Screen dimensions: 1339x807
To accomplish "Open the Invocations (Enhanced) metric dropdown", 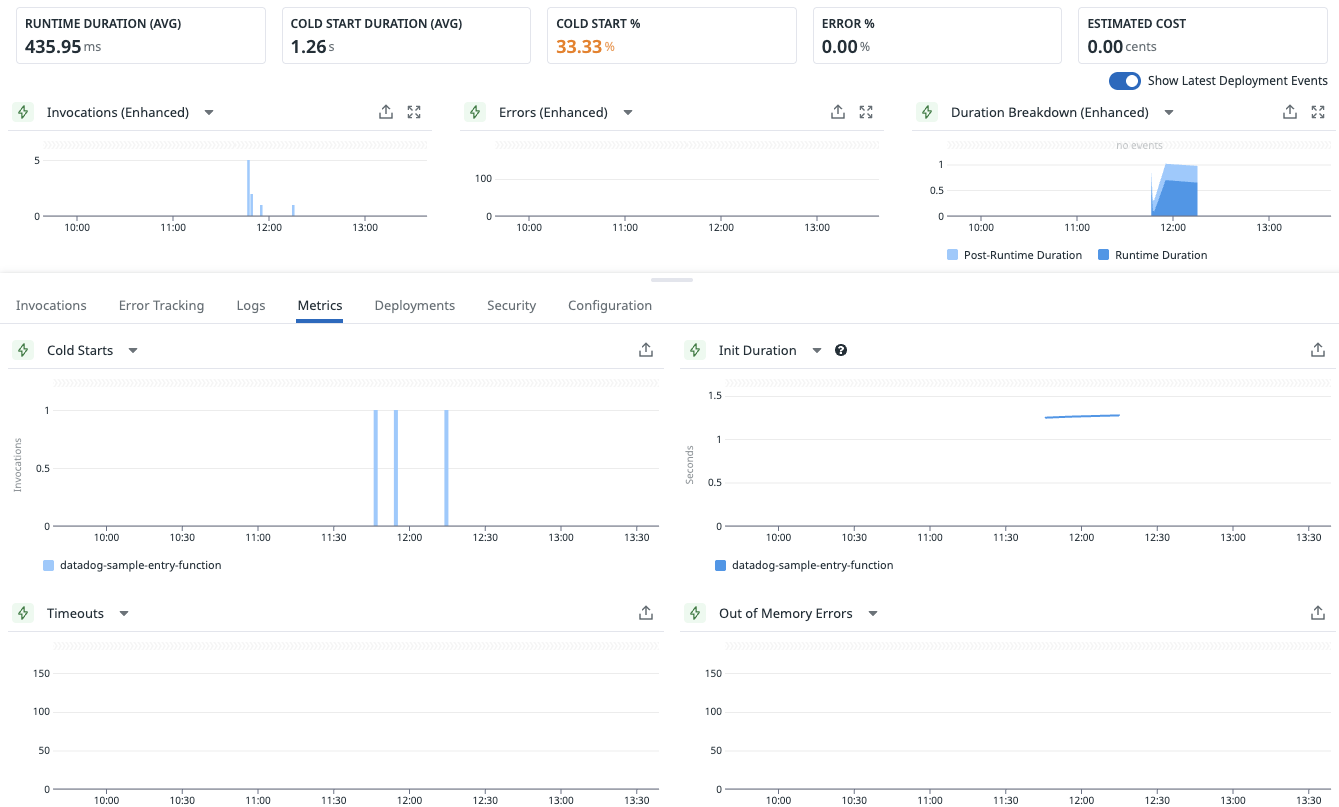I will [x=209, y=112].
